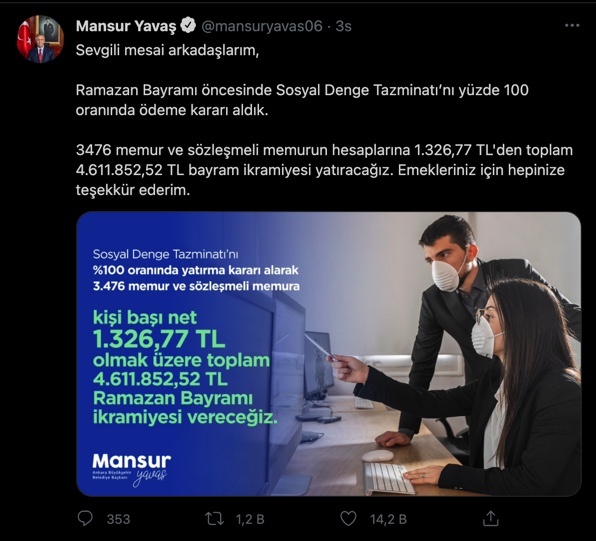Open the @mansuryavas06 handle link
The height and width of the screenshot is (541, 596).
pyautogui.click(x=262, y=26)
